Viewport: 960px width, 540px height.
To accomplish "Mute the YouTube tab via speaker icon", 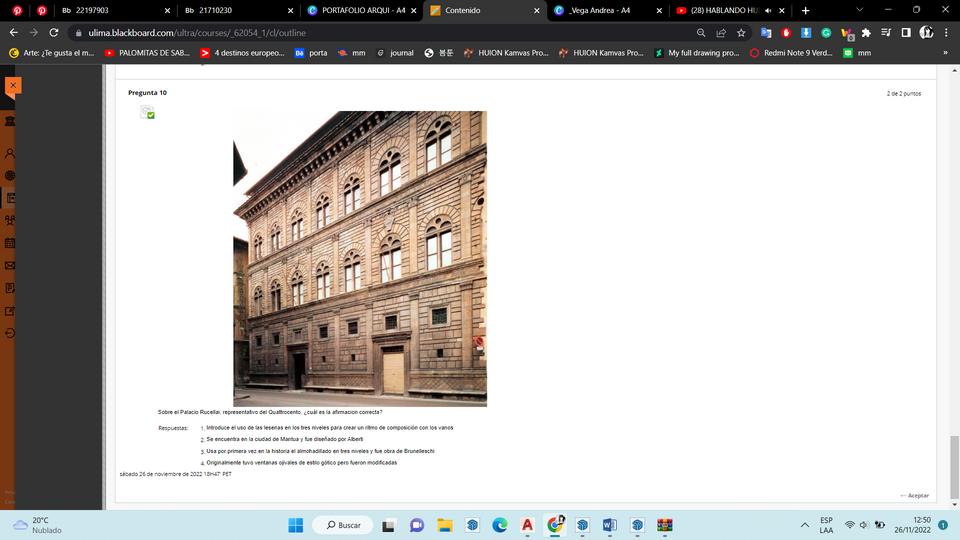I will point(768,10).
